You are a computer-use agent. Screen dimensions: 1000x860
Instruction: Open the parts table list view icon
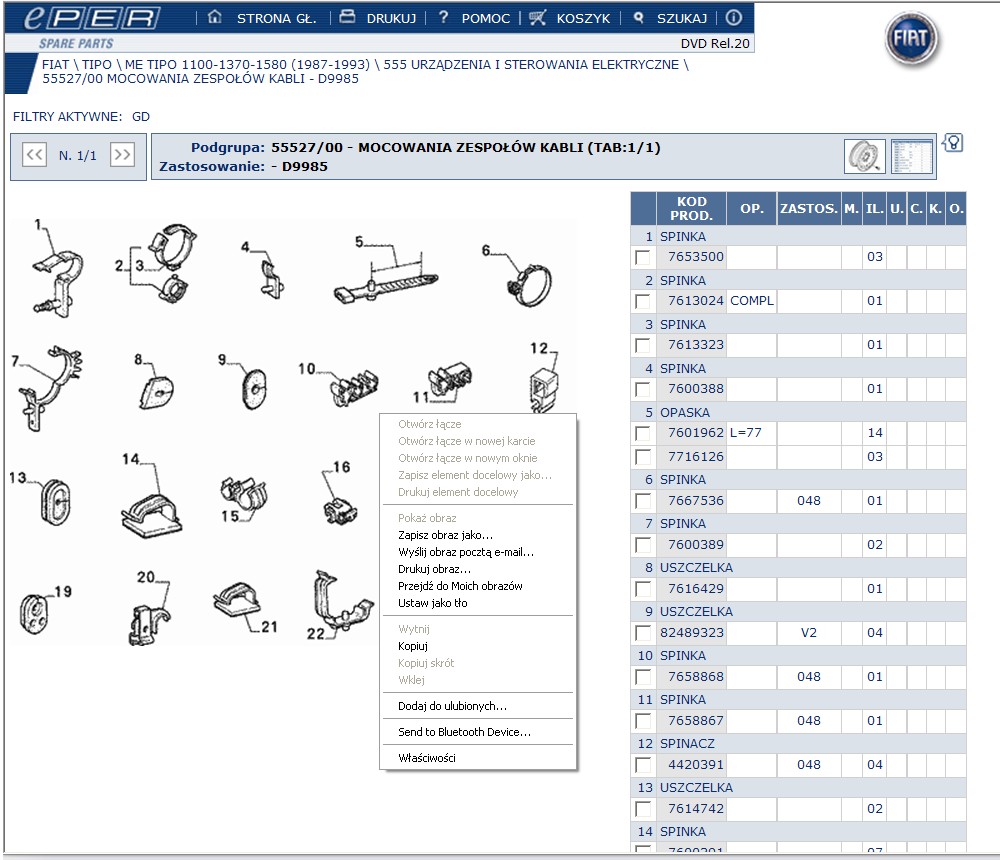point(911,156)
